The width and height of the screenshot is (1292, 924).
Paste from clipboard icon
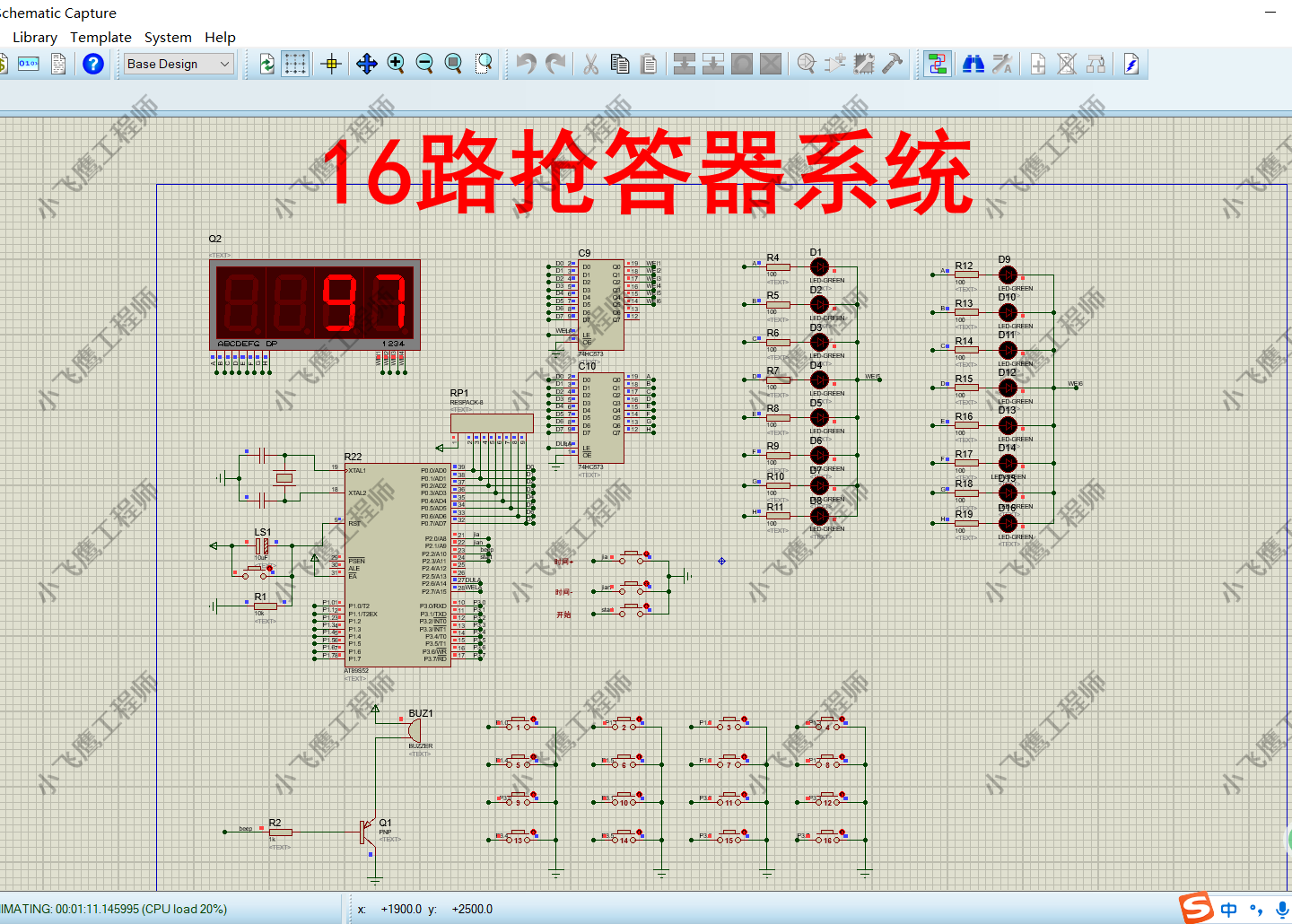click(649, 64)
